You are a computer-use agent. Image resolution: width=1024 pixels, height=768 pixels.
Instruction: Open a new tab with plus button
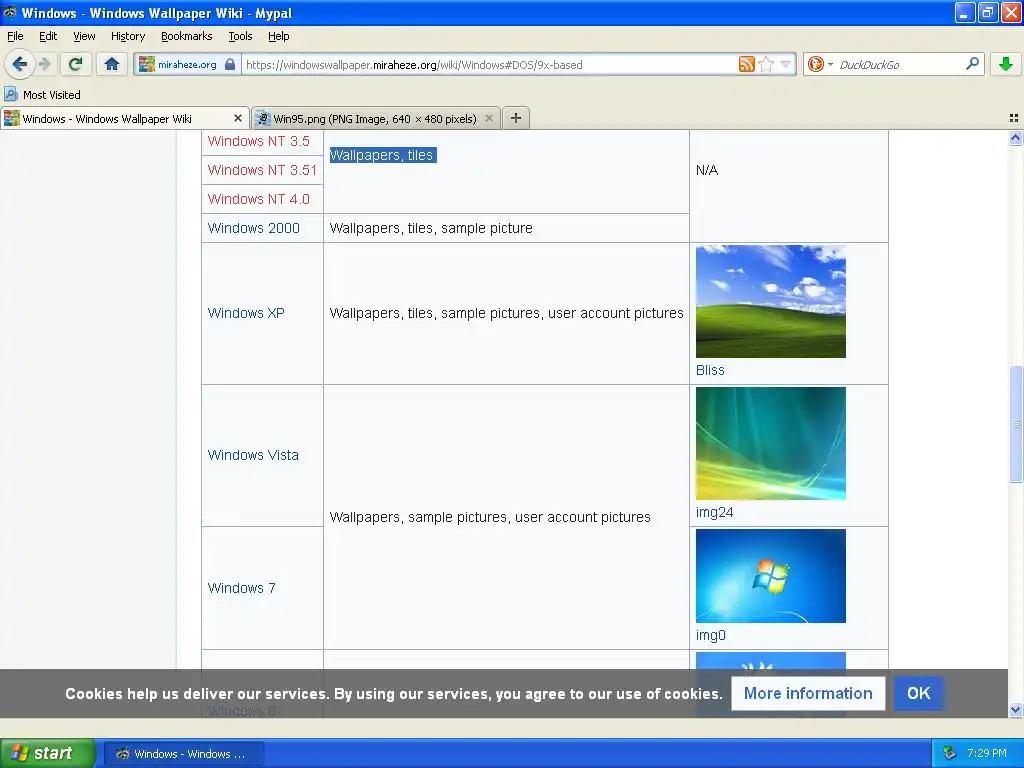[x=516, y=118]
